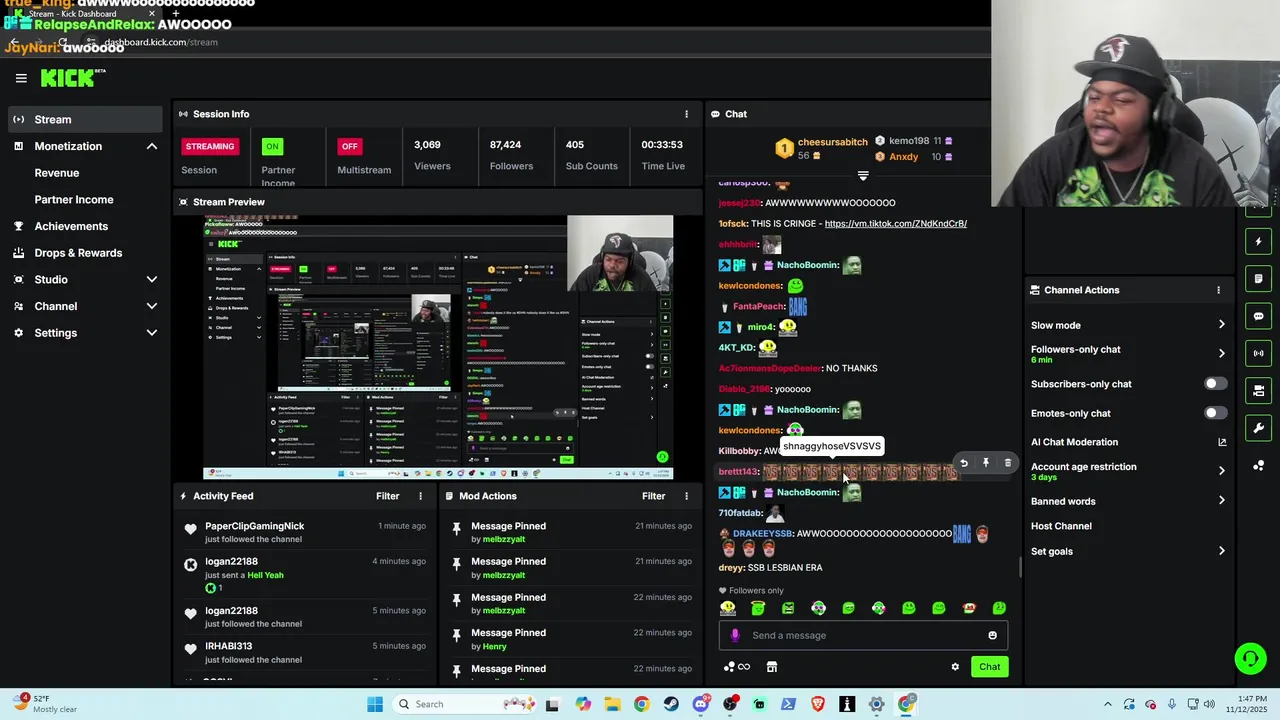Open the TikTok link in chat
This screenshot has height=720, width=1280.
[x=896, y=224]
